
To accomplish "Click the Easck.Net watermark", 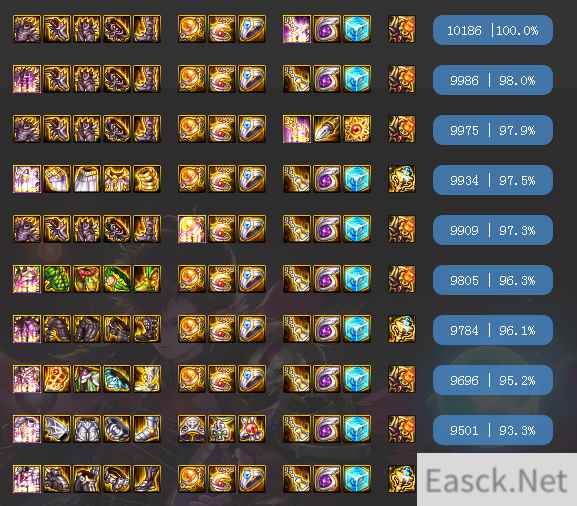I will pyautogui.click(x=496, y=480).
